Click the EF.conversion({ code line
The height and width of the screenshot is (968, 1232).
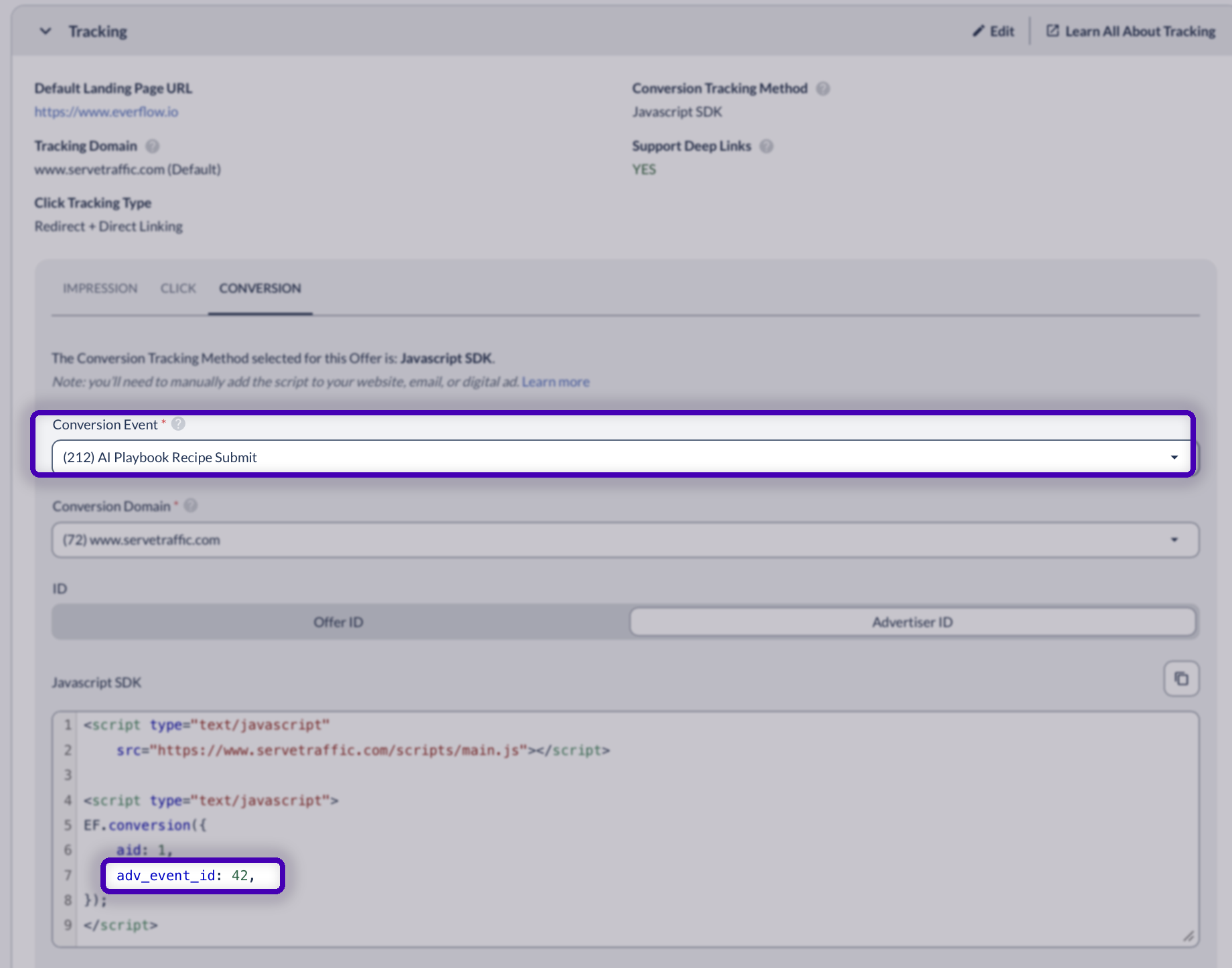(x=145, y=825)
